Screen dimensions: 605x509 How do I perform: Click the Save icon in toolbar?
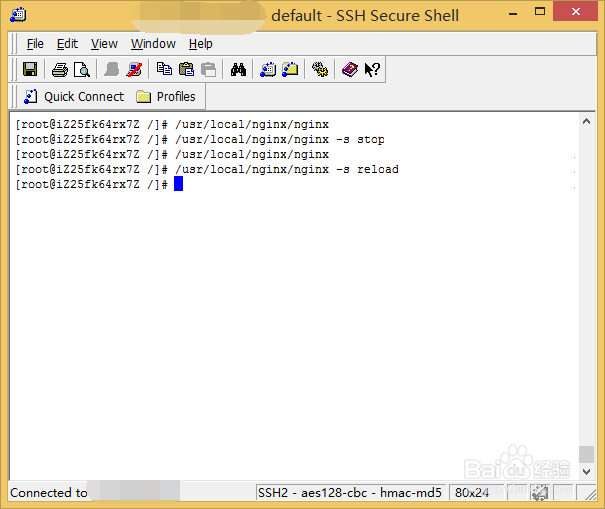tap(30, 69)
